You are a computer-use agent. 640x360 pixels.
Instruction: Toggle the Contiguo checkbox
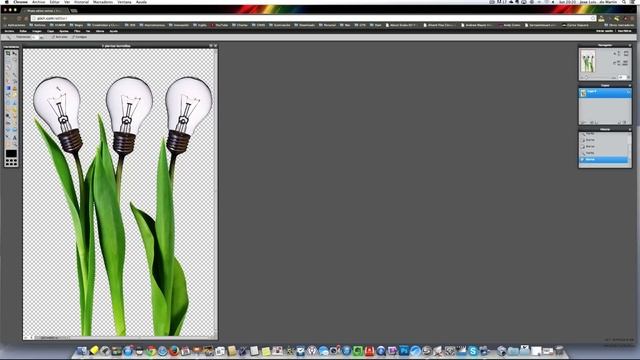tap(73, 37)
